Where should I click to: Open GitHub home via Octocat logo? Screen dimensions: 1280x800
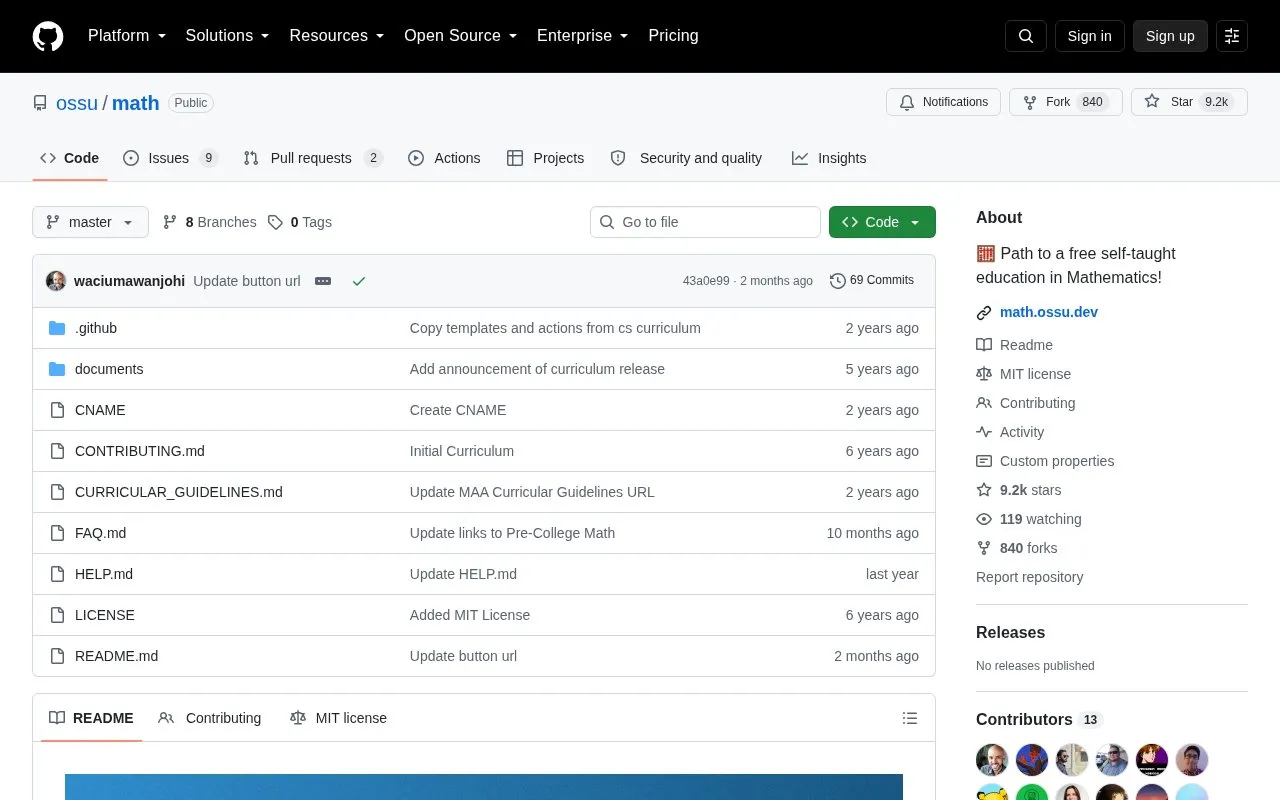click(48, 36)
